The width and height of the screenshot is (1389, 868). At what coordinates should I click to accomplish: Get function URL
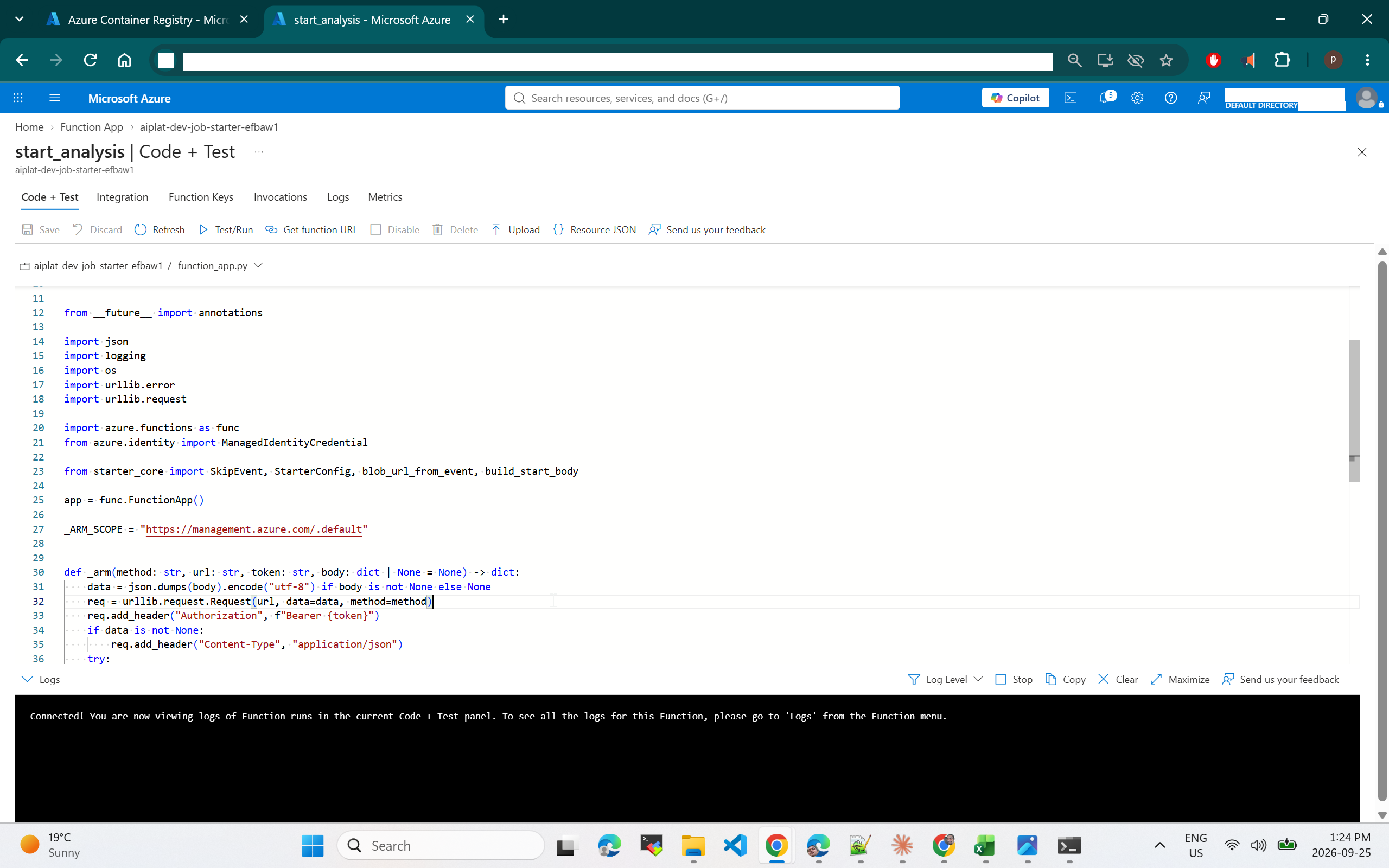pyautogui.click(x=311, y=229)
